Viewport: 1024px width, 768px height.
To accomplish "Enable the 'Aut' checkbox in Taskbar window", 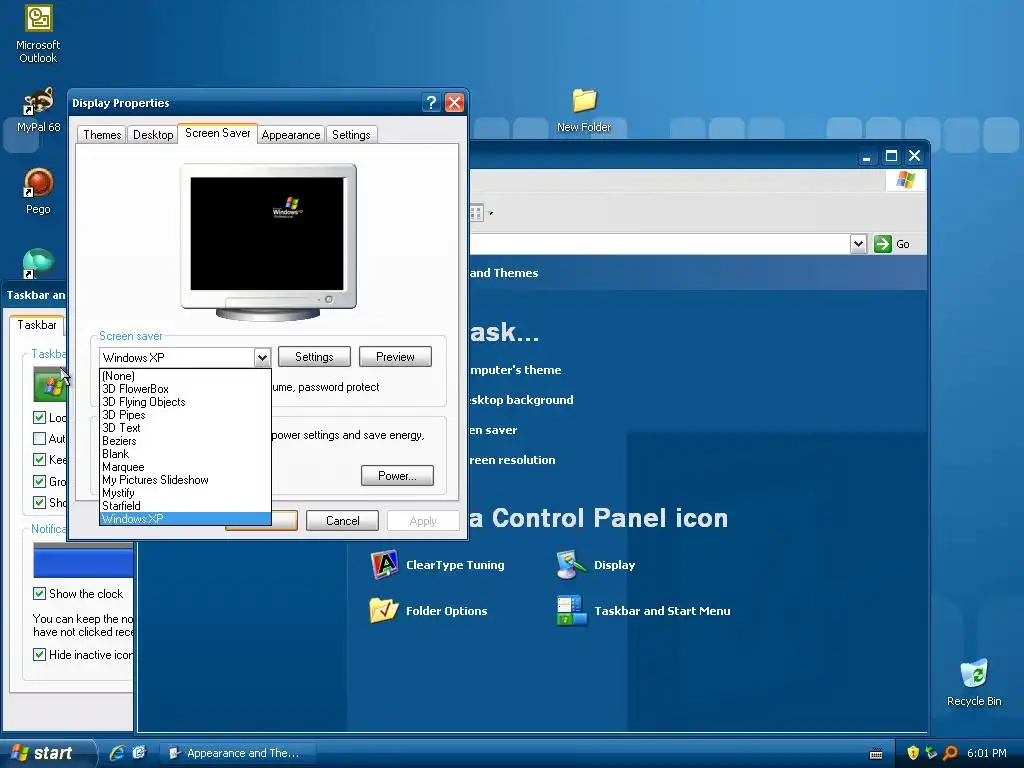I will point(39,438).
